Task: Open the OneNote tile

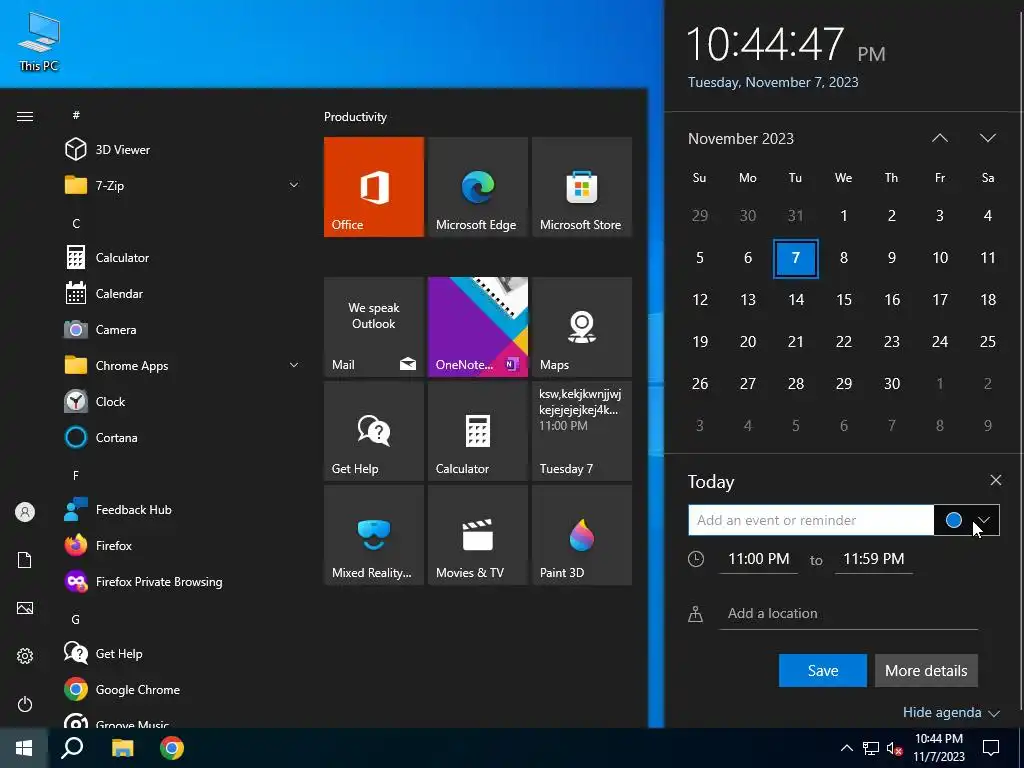Action: [477, 327]
